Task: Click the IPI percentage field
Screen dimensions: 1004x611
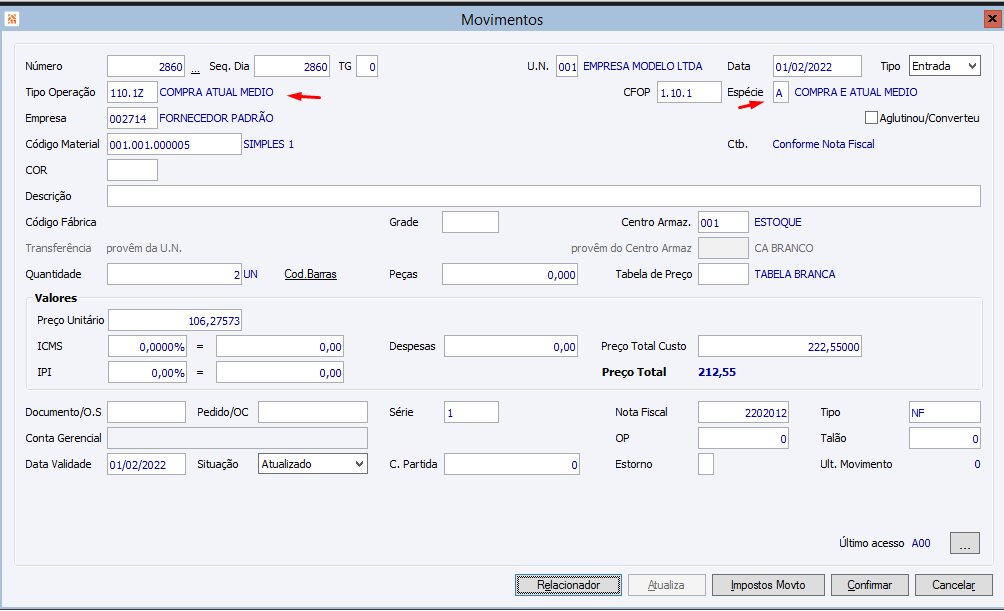Action: (x=147, y=372)
